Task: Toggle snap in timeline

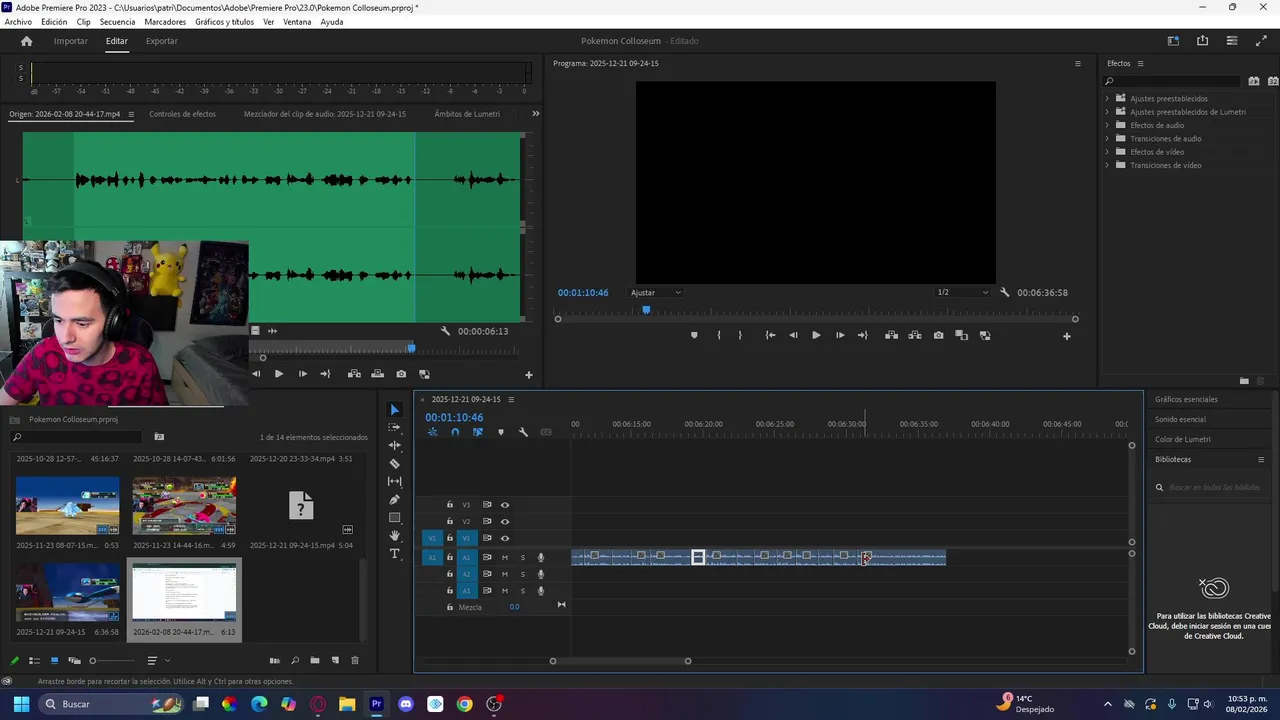Action: tap(455, 432)
